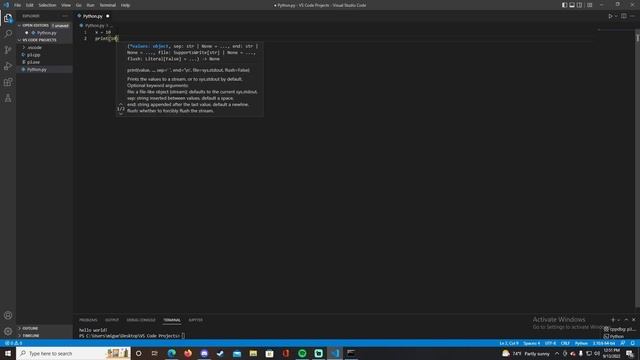Toggle the primary side bar layout icon
Image resolution: width=640 pixels, height=360 pixels.
(x=564, y=5)
